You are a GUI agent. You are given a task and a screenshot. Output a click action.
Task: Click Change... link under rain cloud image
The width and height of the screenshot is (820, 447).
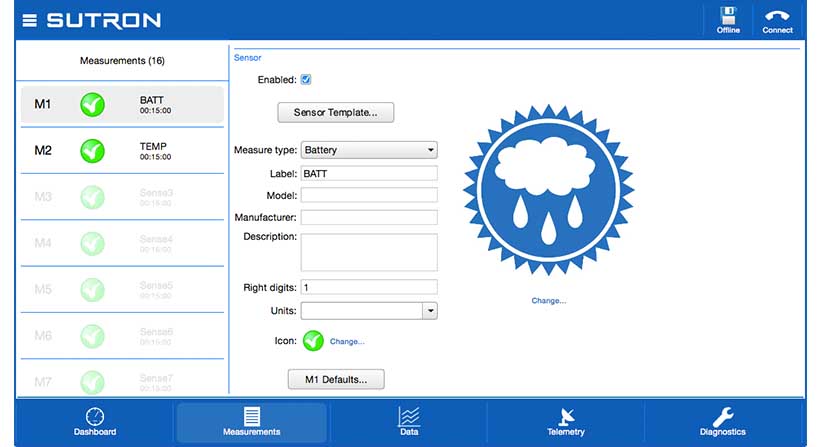549,301
